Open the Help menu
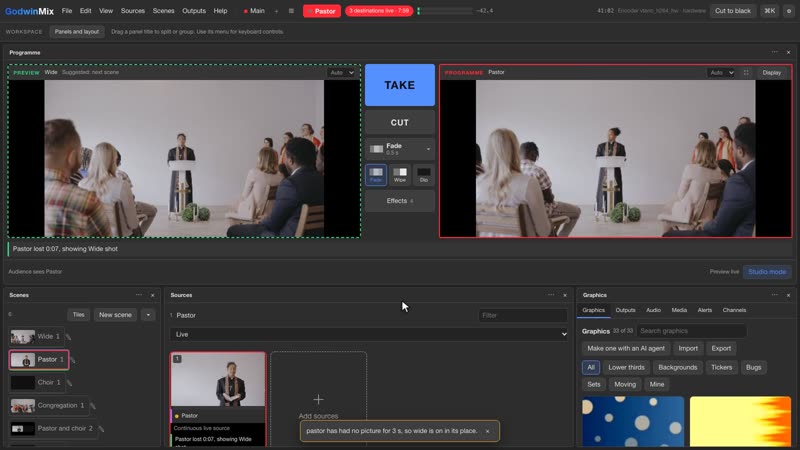Image resolution: width=800 pixels, height=450 pixels. click(220, 11)
